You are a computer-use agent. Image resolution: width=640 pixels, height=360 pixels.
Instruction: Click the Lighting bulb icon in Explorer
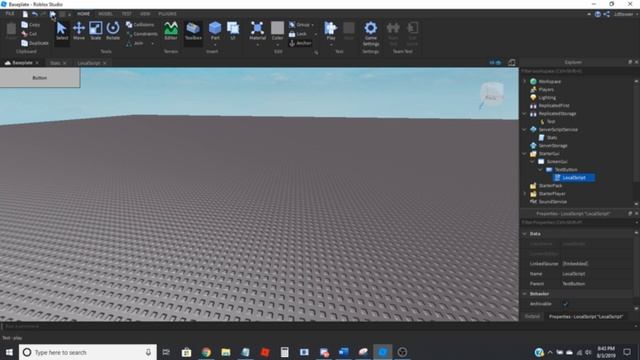tap(533, 98)
